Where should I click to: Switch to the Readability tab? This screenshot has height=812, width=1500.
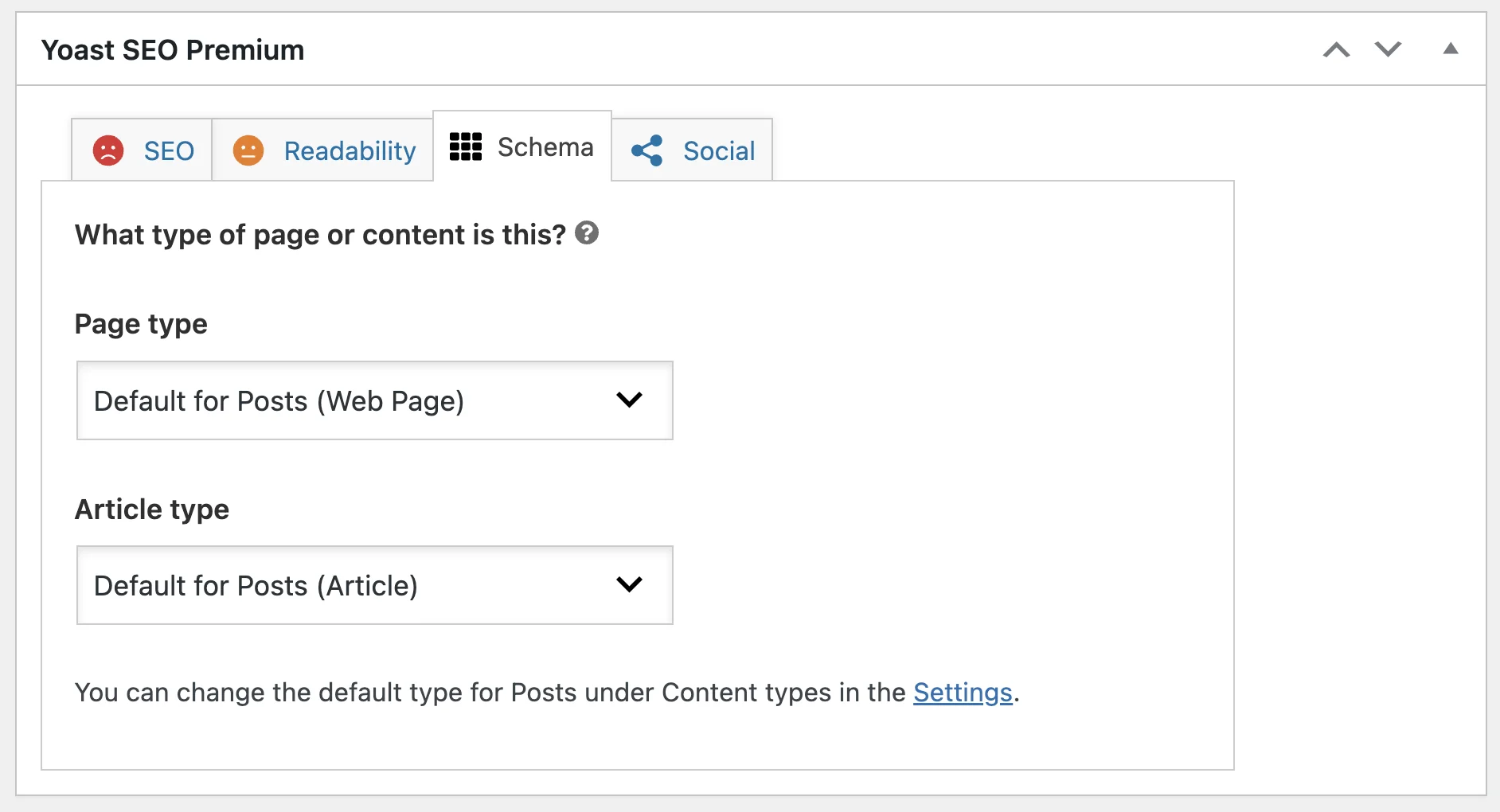click(x=322, y=150)
